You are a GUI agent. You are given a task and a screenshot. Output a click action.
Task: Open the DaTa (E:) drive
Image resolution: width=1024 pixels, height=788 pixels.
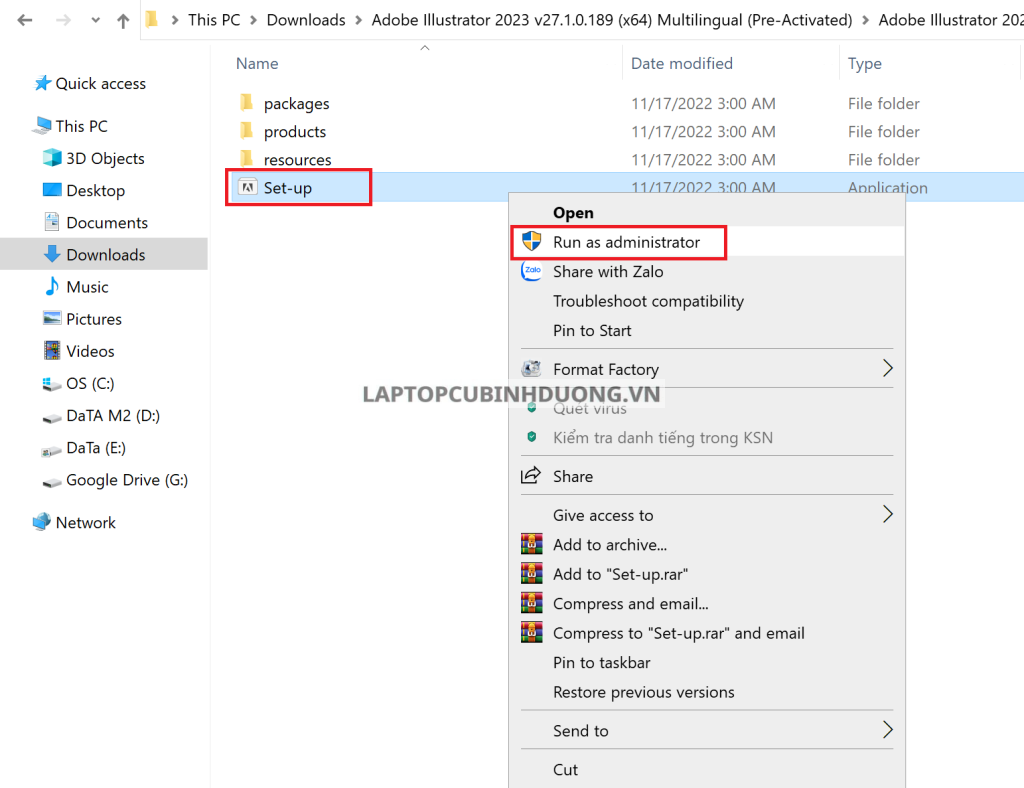tap(96, 448)
